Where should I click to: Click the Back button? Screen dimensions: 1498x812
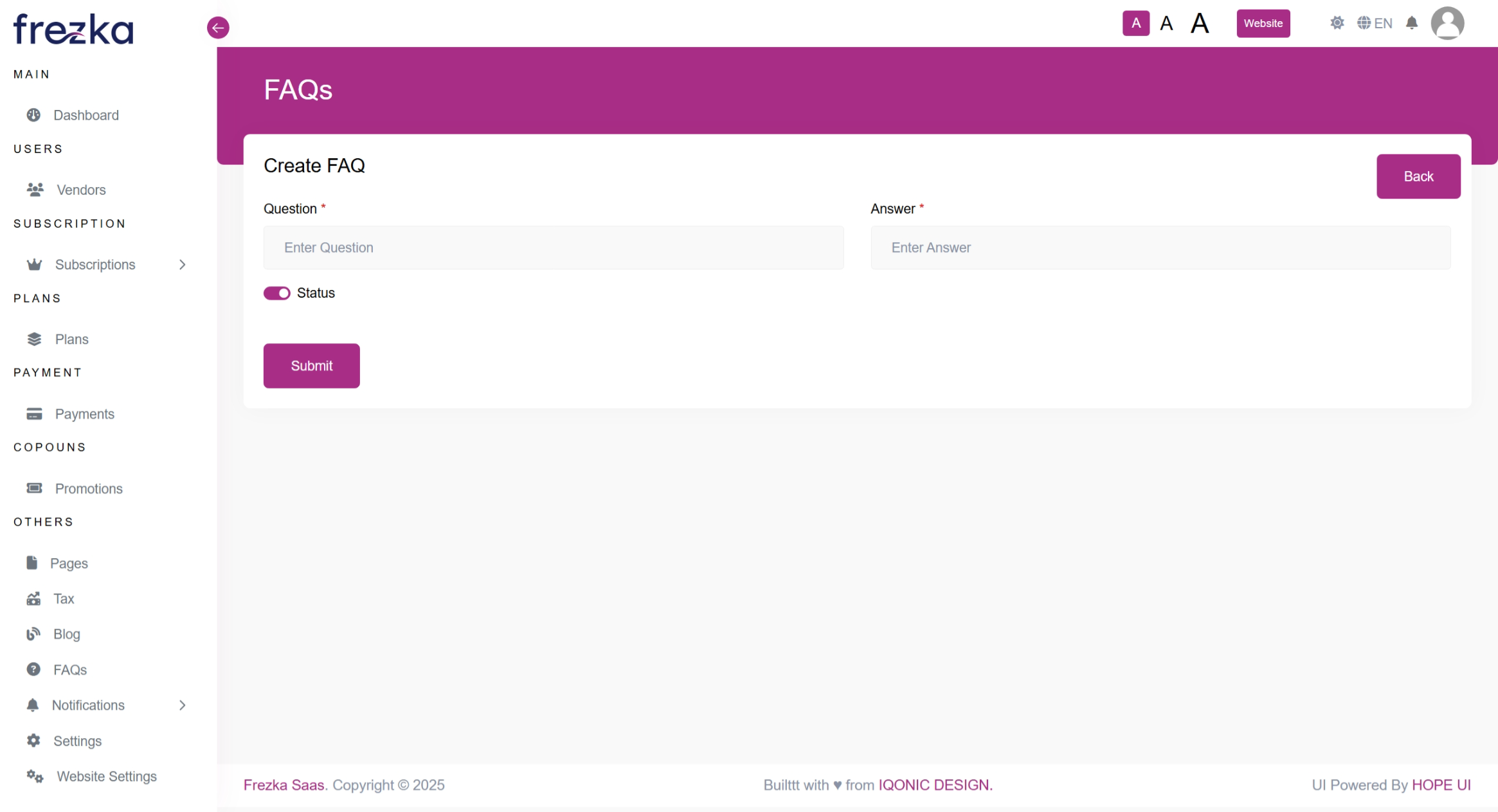click(1418, 177)
